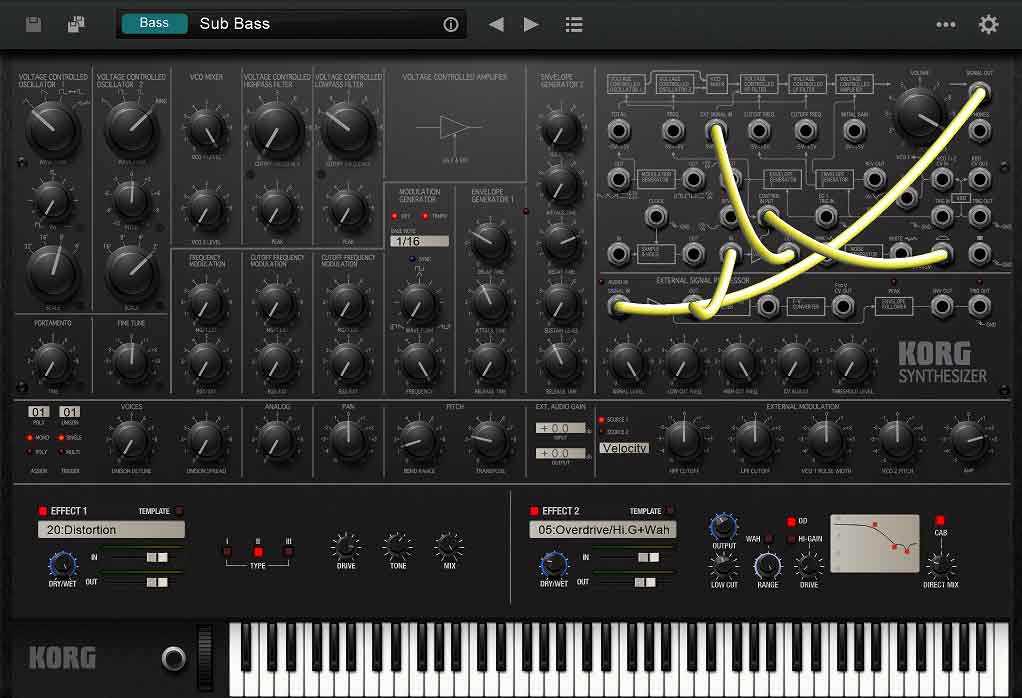Click the VCO 2 waveform selector knob
1022x698 pixels.
click(x=131, y=128)
